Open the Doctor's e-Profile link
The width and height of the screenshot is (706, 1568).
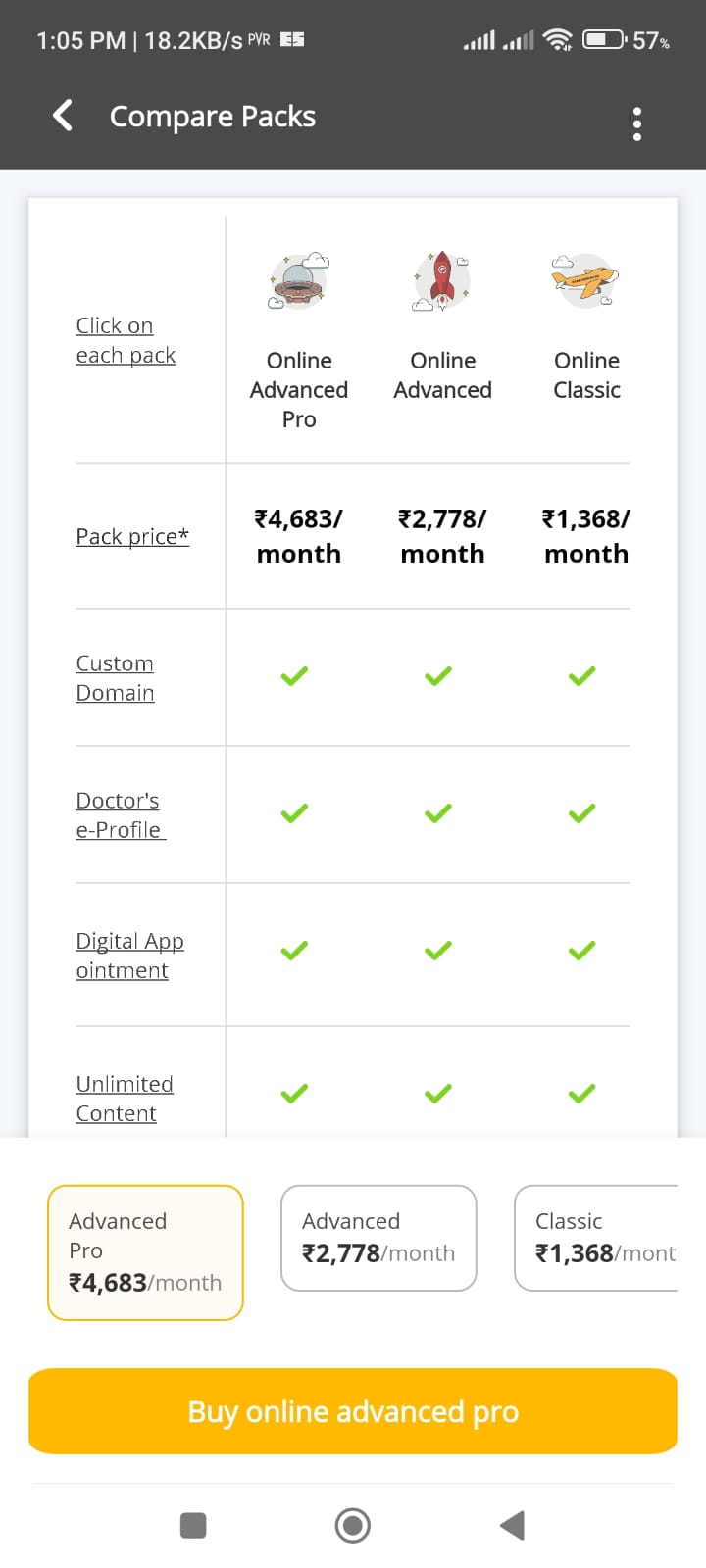pos(121,815)
